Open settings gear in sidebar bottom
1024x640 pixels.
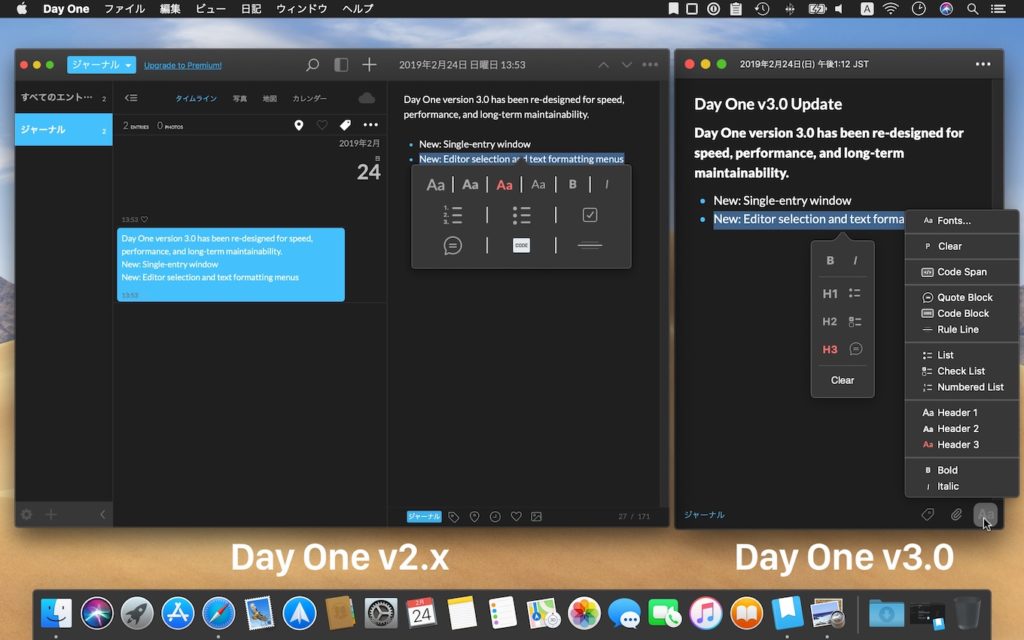point(26,515)
